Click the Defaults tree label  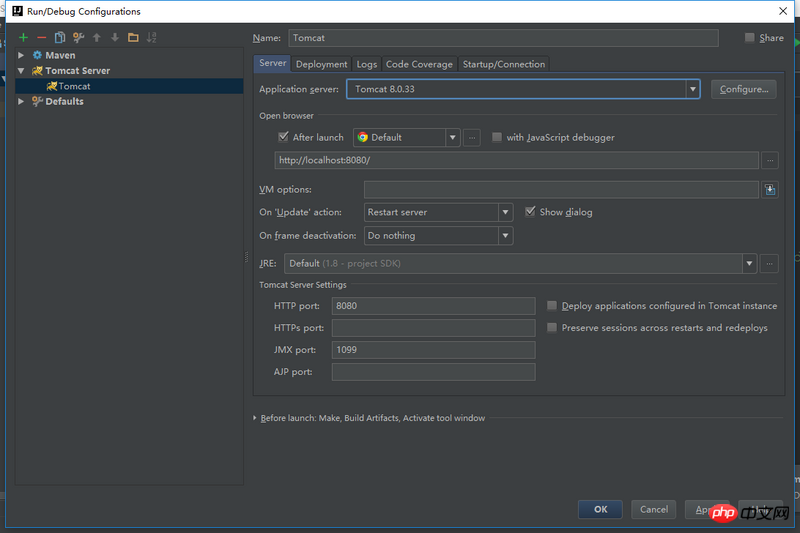[x=64, y=101]
